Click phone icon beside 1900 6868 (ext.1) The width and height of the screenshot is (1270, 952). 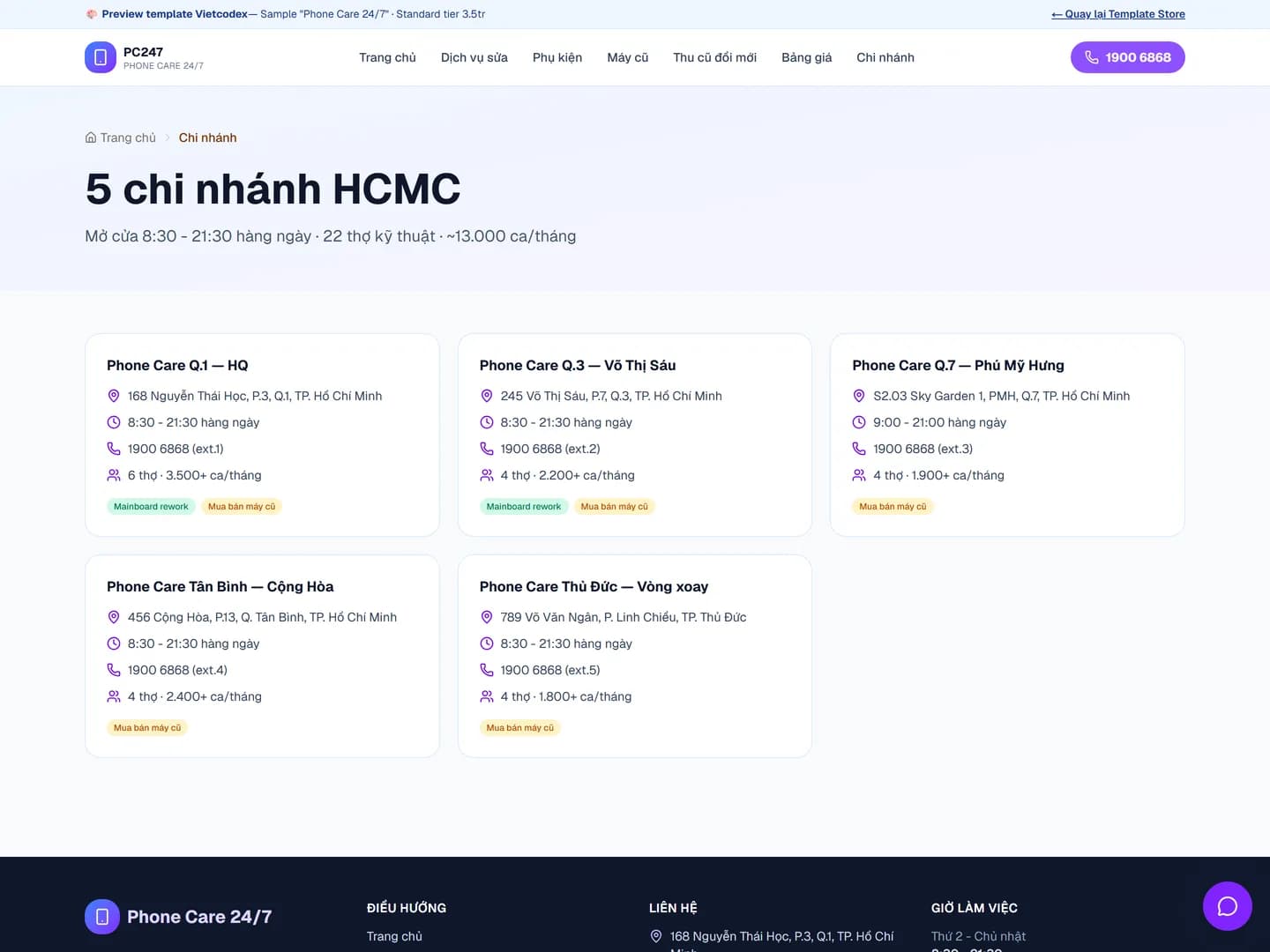coord(114,449)
